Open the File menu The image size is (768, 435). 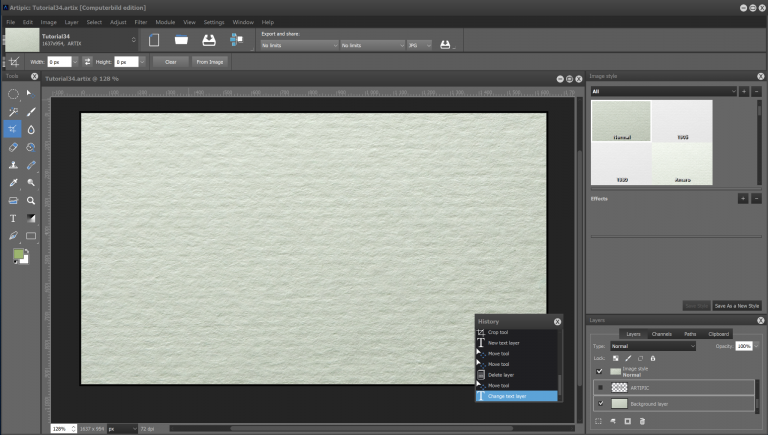pos(11,22)
